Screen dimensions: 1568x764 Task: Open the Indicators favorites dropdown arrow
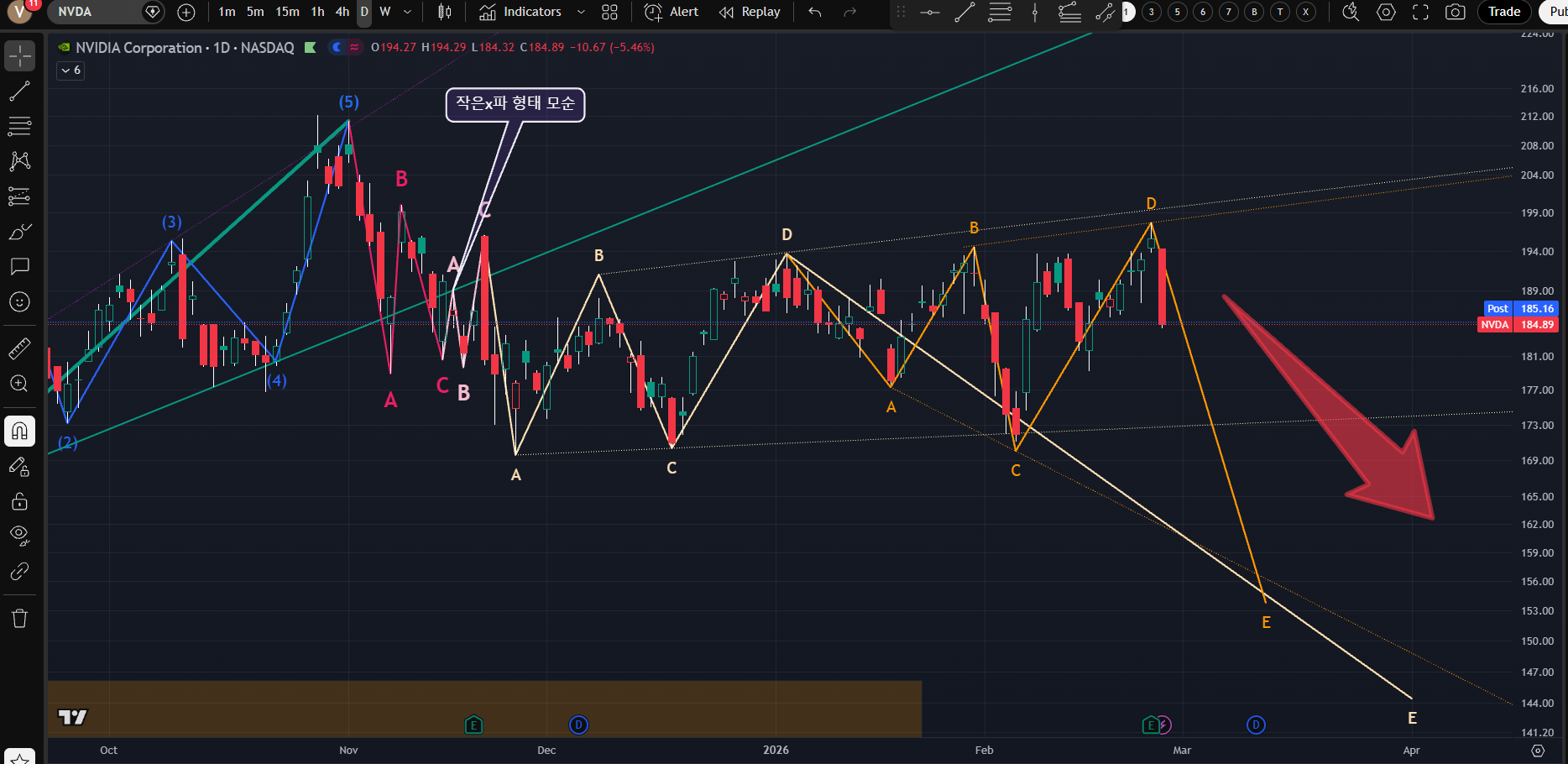[581, 12]
